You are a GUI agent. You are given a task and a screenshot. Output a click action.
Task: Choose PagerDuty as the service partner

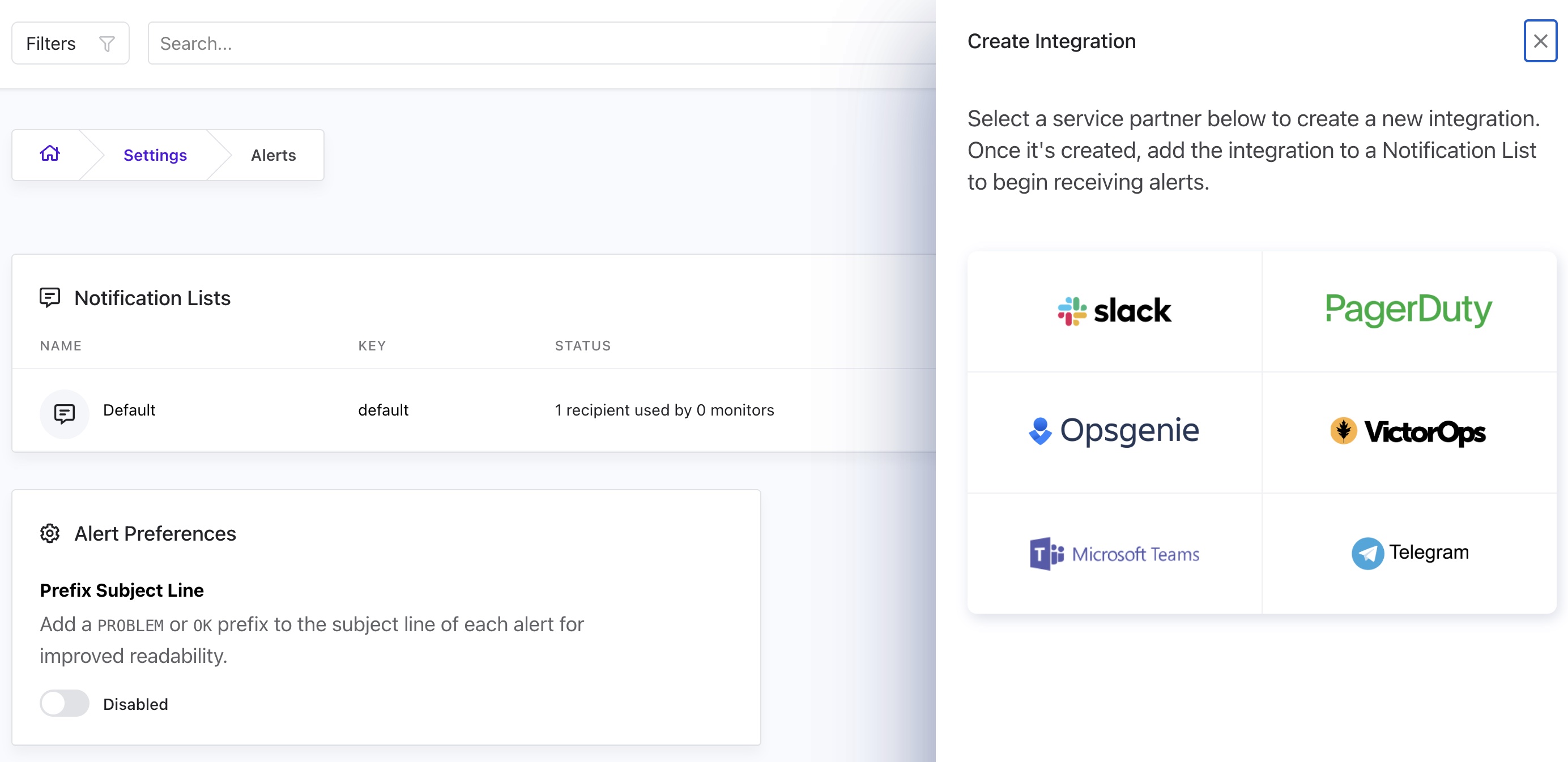[1408, 311]
